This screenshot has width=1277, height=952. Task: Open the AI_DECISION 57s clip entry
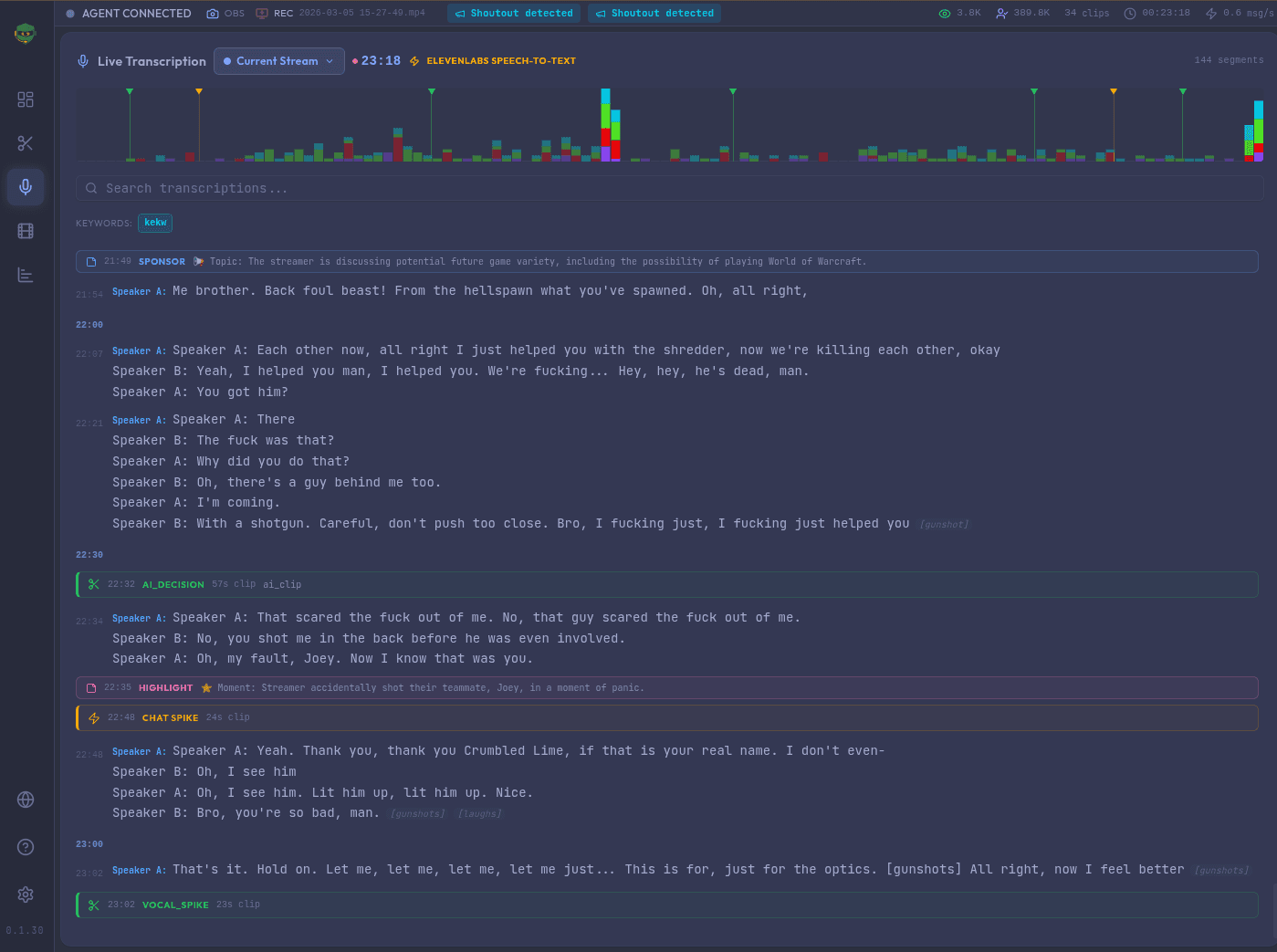(667, 584)
